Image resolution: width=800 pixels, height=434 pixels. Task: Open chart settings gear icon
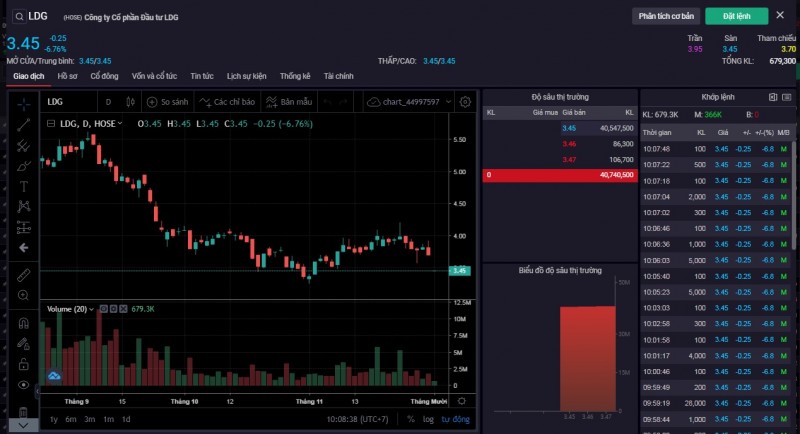(465, 102)
